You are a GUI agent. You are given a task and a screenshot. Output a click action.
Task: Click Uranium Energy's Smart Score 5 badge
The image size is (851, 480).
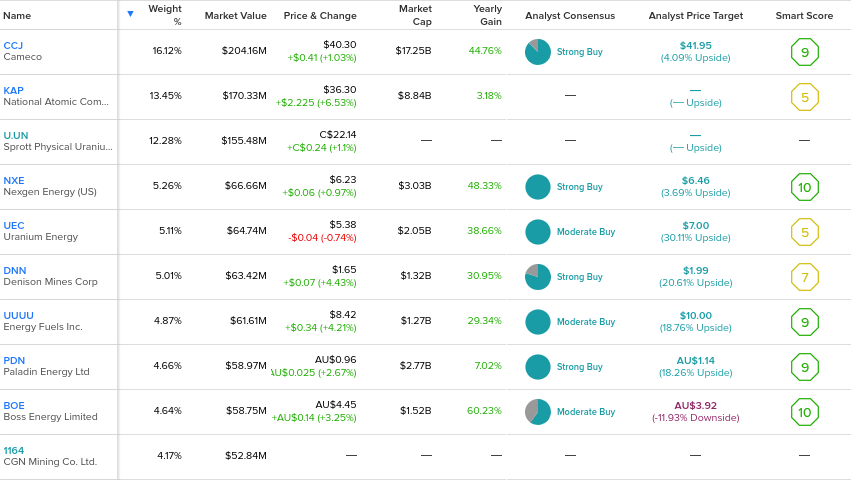click(803, 232)
